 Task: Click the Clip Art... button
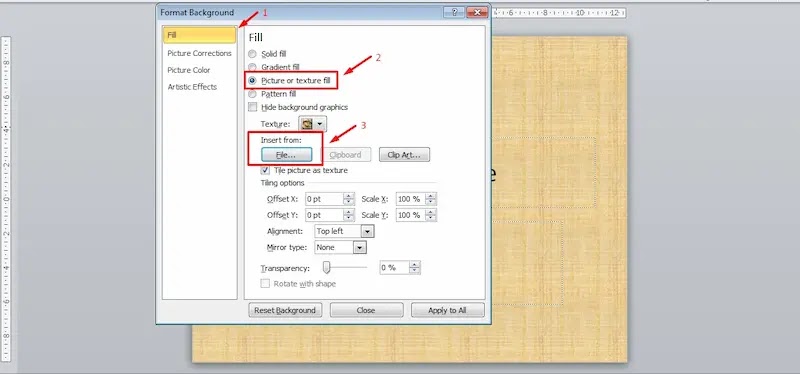(x=404, y=155)
